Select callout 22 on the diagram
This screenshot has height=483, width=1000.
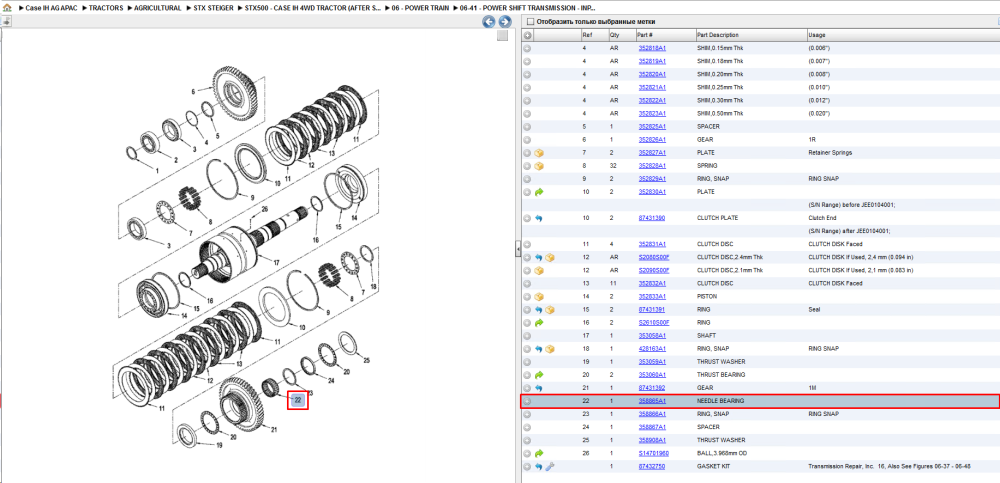(298, 399)
